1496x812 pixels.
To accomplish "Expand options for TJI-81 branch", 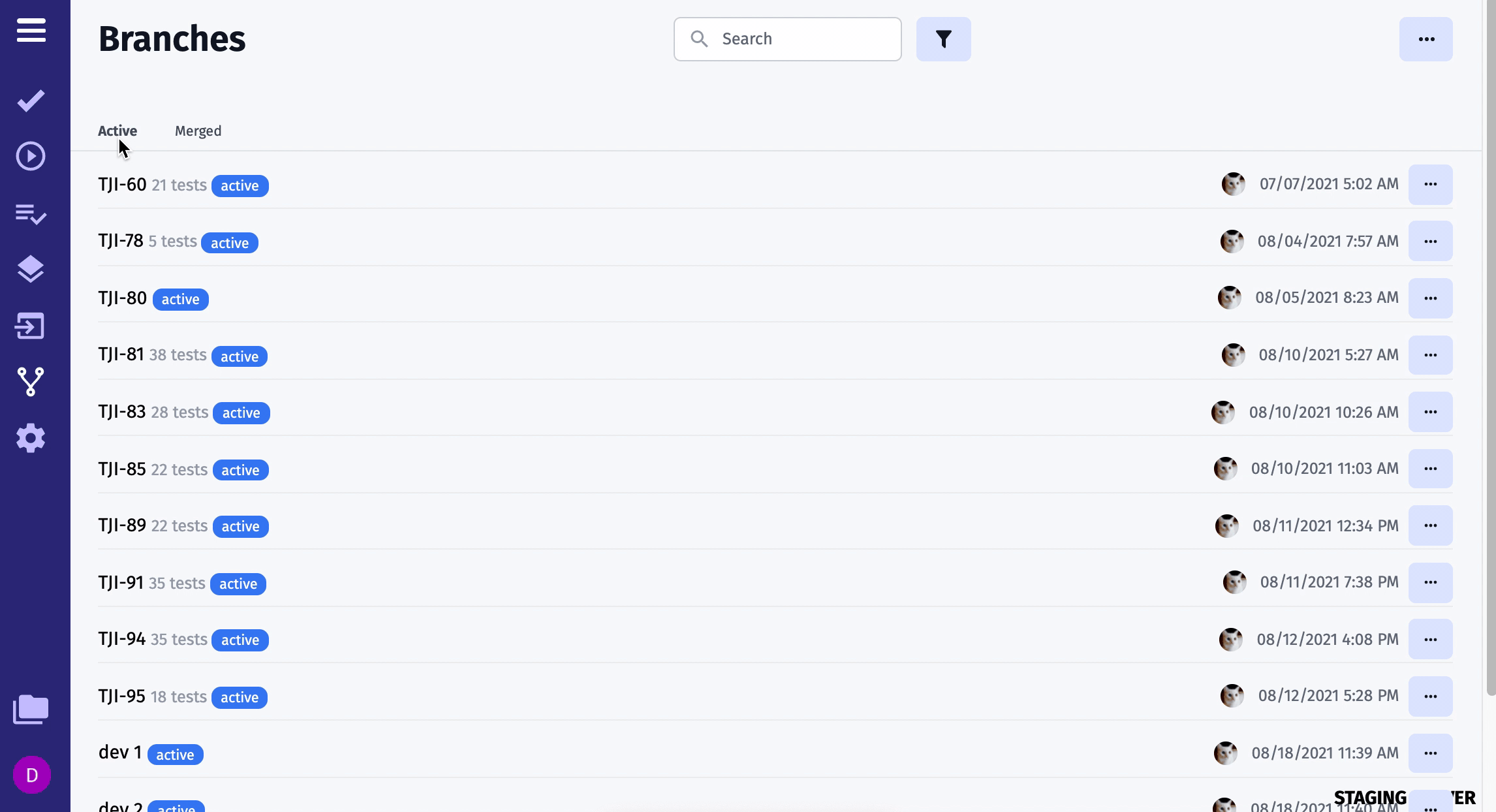I will pyautogui.click(x=1431, y=355).
